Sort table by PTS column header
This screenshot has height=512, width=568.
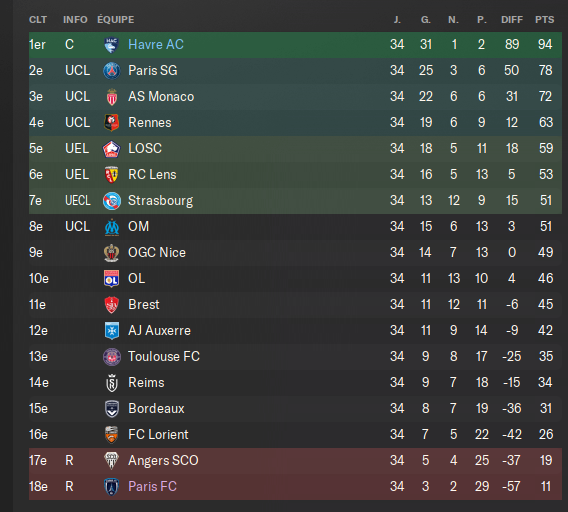pyautogui.click(x=544, y=20)
